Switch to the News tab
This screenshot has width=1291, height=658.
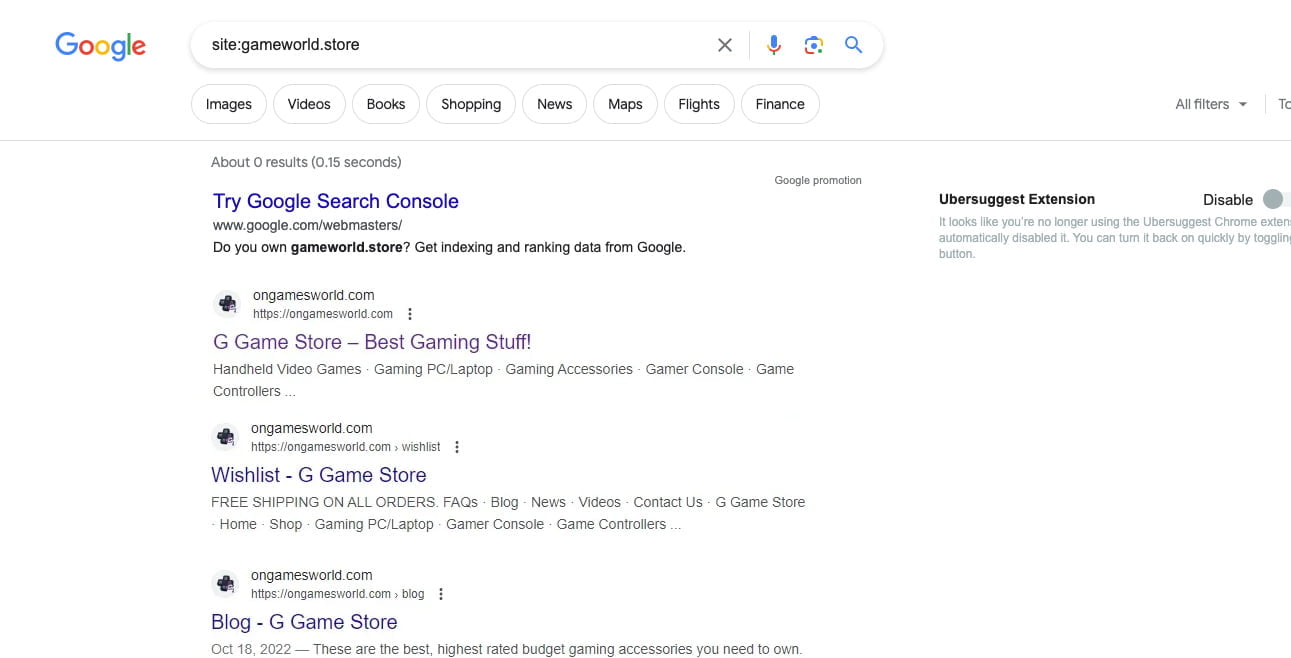point(555,104)
